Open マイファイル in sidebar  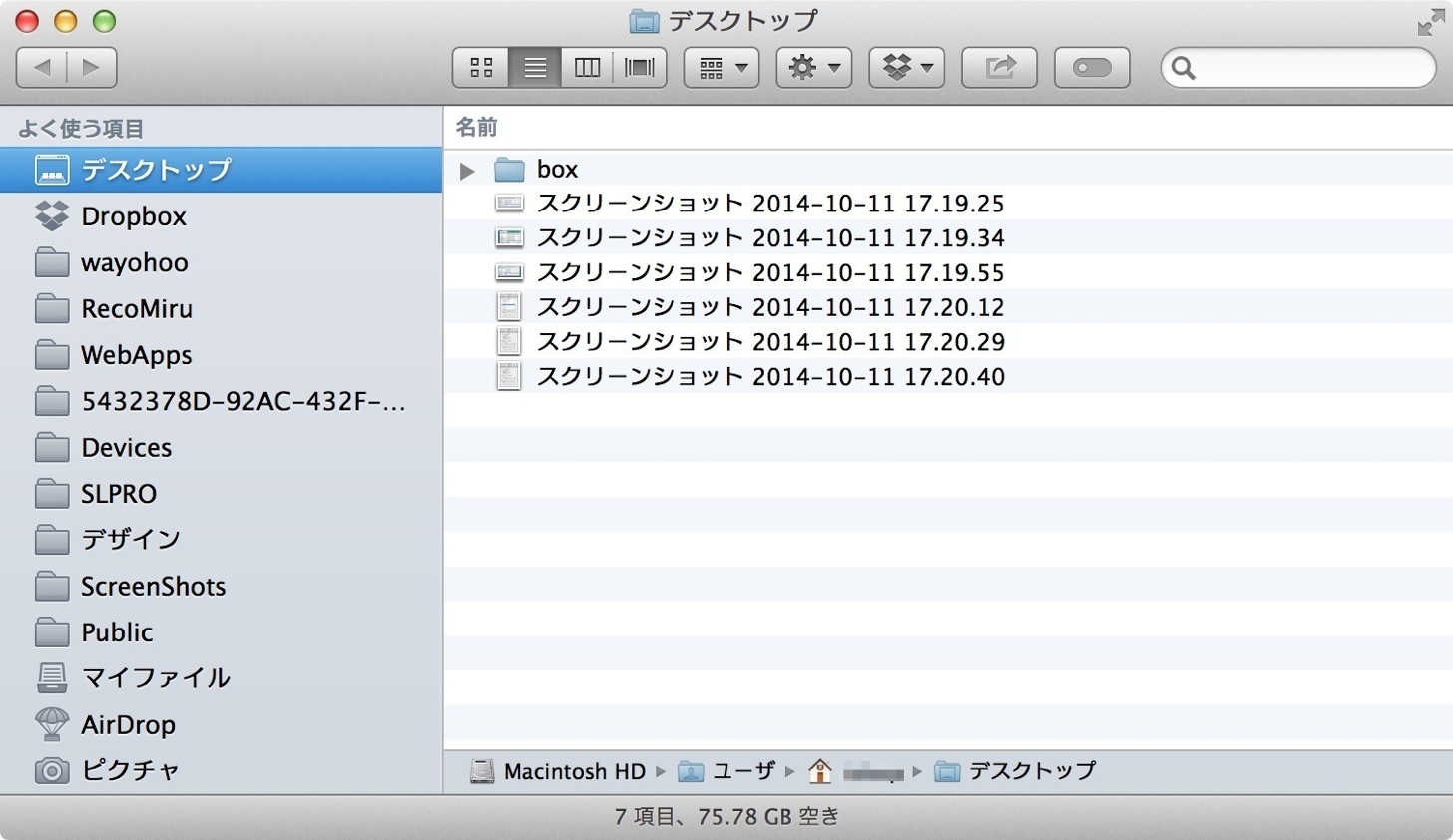[x=221, y=678]
